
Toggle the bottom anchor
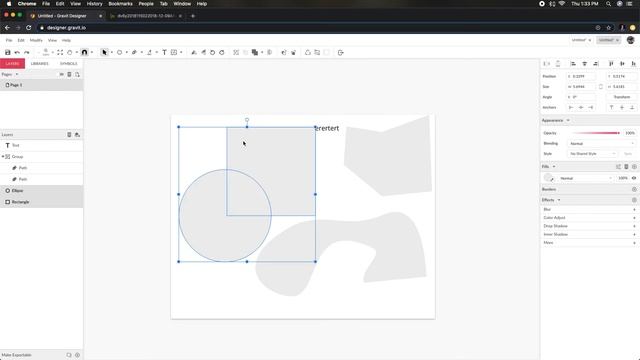point(632,107)
